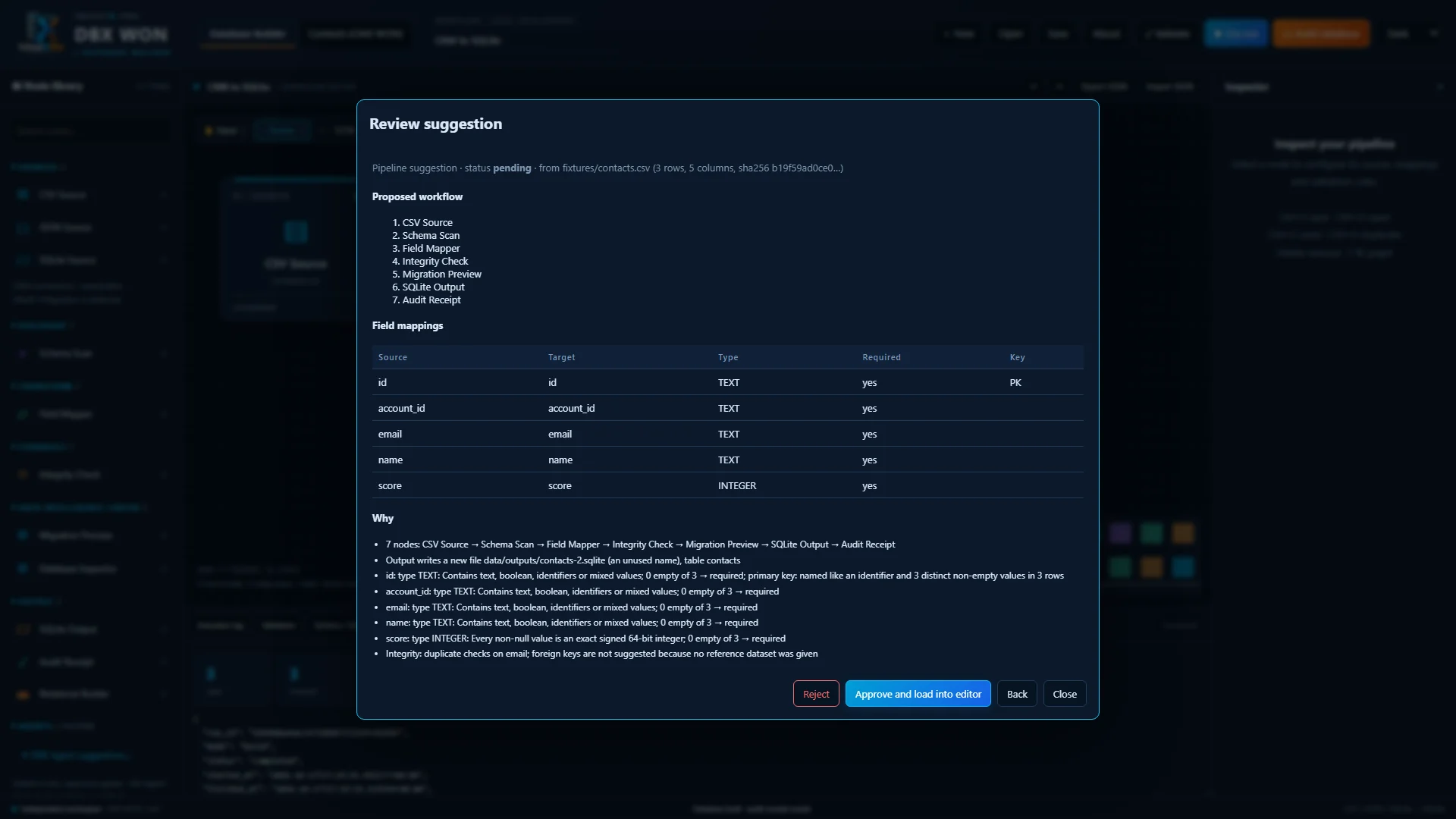The image size is (1456, 819).
Task: Select workflow step '1. CSV Source'
Action: (422, 223)
